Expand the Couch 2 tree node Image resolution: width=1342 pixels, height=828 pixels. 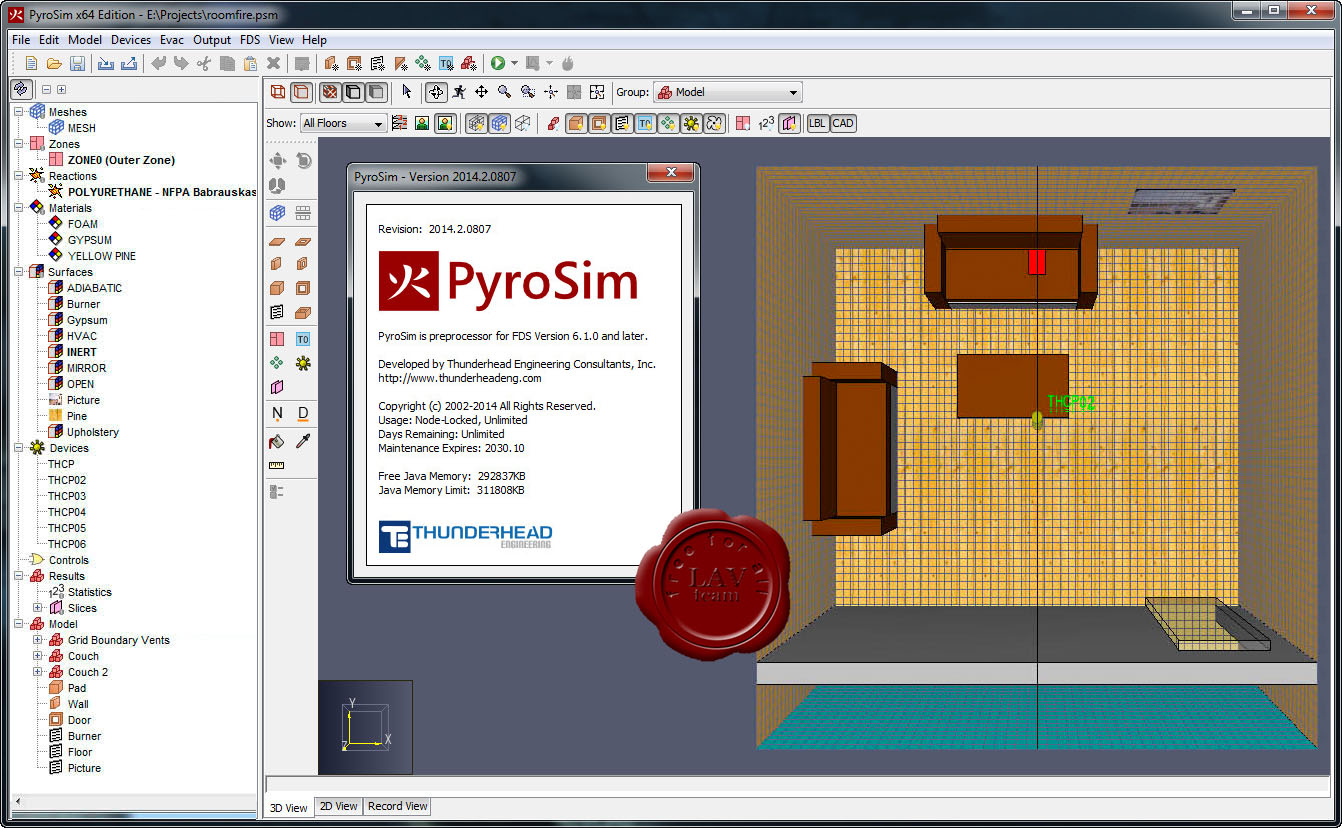pos(38,672)
